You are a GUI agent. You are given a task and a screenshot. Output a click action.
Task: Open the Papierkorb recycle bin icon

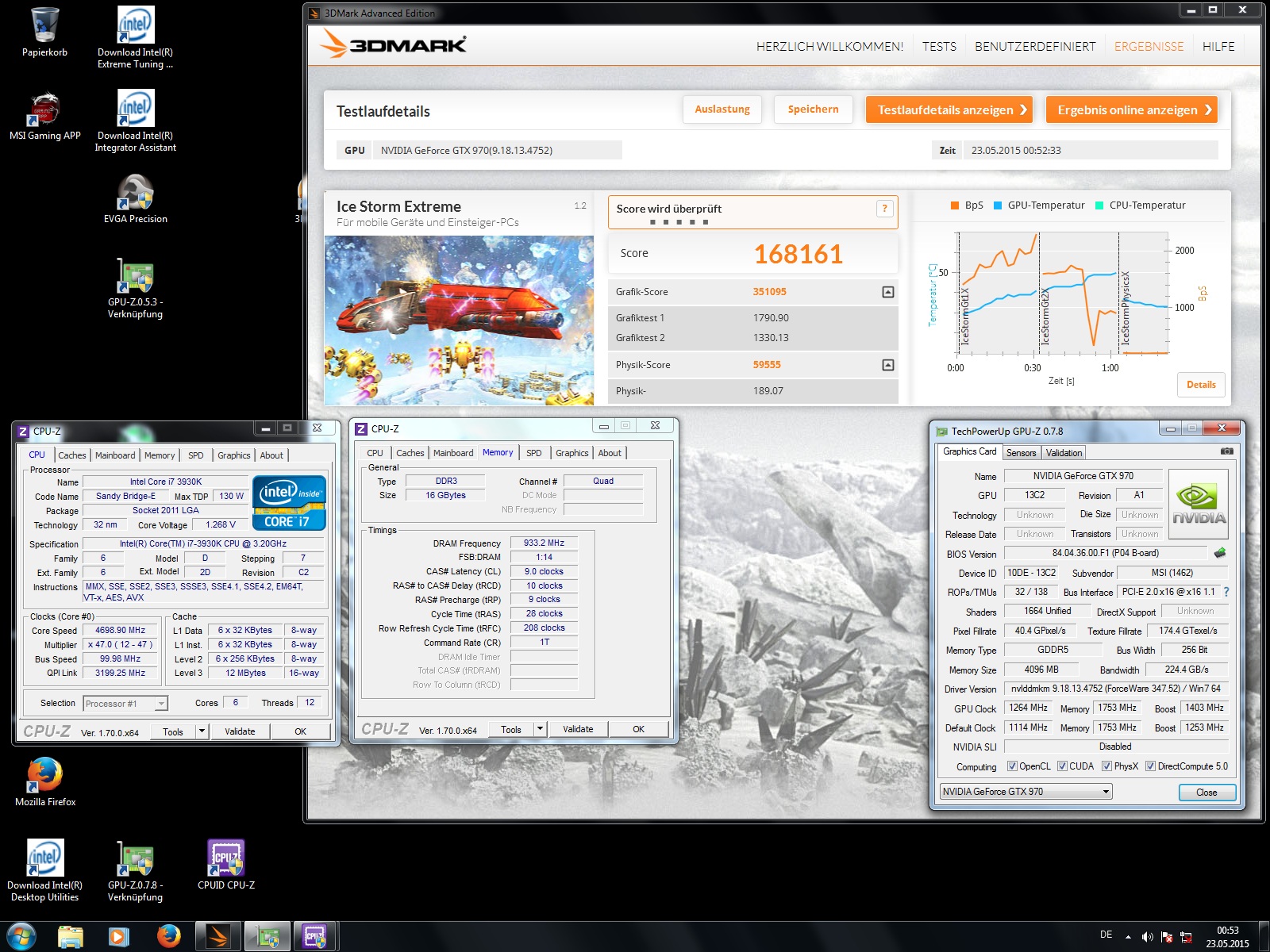44,32
